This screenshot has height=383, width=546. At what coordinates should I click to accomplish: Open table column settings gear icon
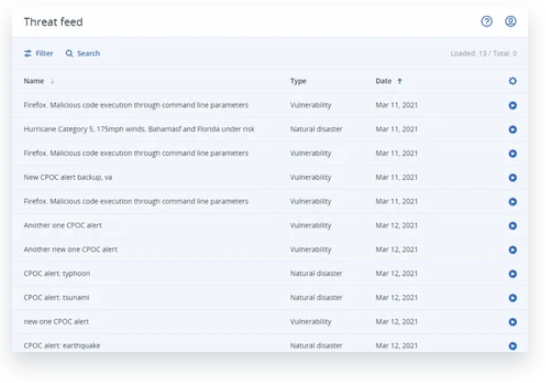pos(513,81)
